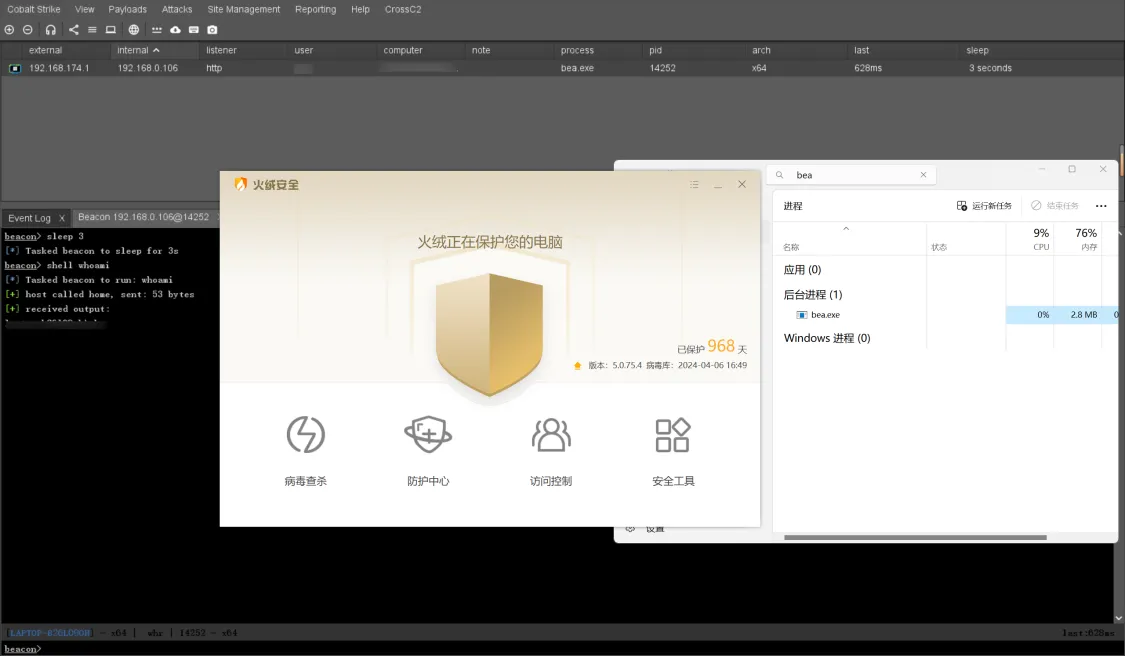Open Task Manager settings gear icon
Screen dimensions: 1125x656
tap(631, 529)
